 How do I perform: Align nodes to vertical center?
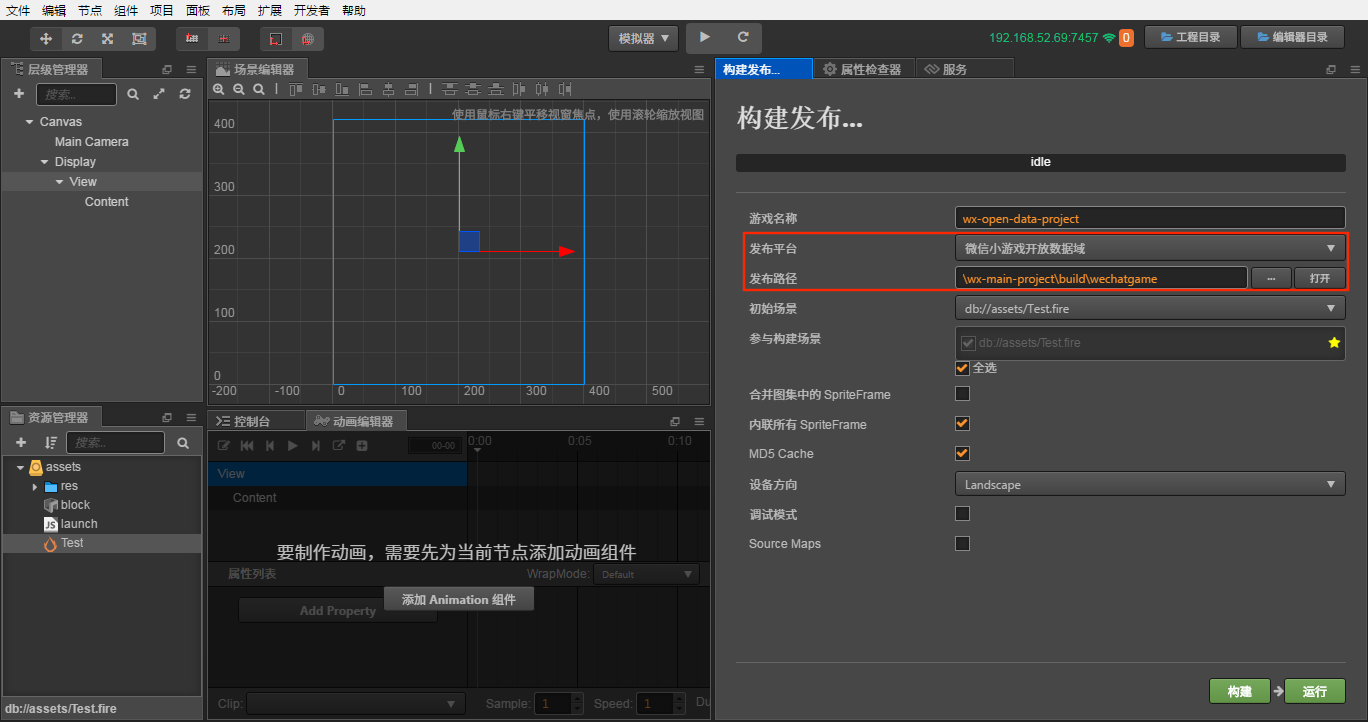320,89
